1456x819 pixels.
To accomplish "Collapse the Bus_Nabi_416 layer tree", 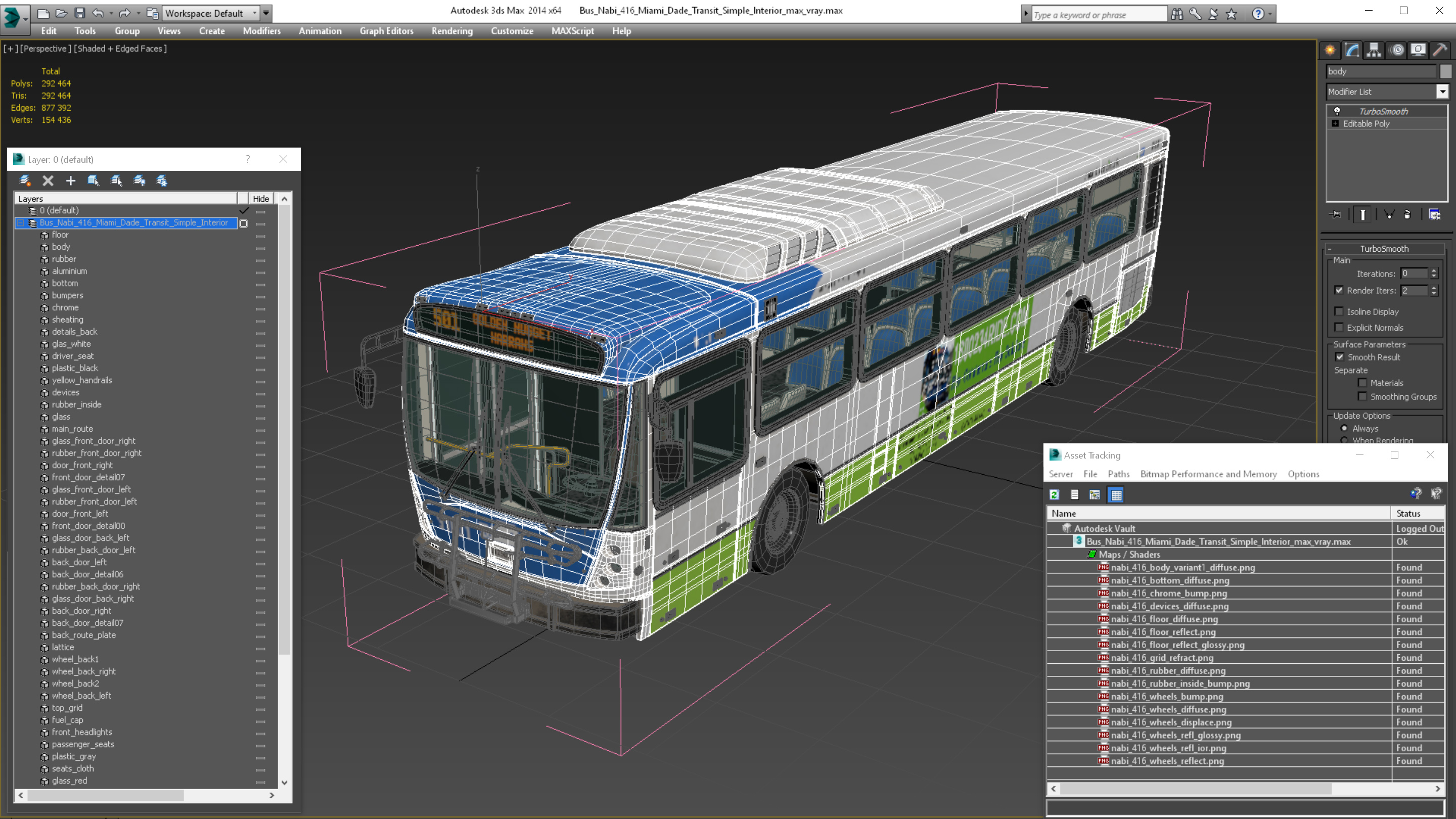I will pos(20,222).
